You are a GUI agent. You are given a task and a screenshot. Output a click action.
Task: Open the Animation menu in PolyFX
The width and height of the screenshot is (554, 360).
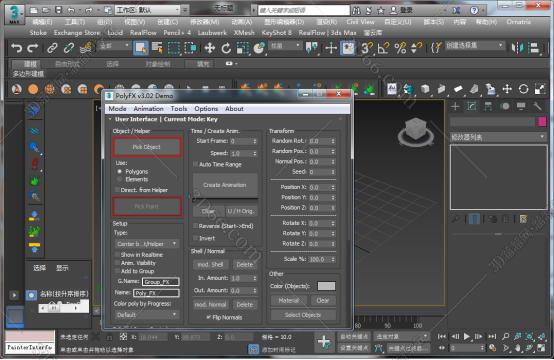click(x=148, y=109)
